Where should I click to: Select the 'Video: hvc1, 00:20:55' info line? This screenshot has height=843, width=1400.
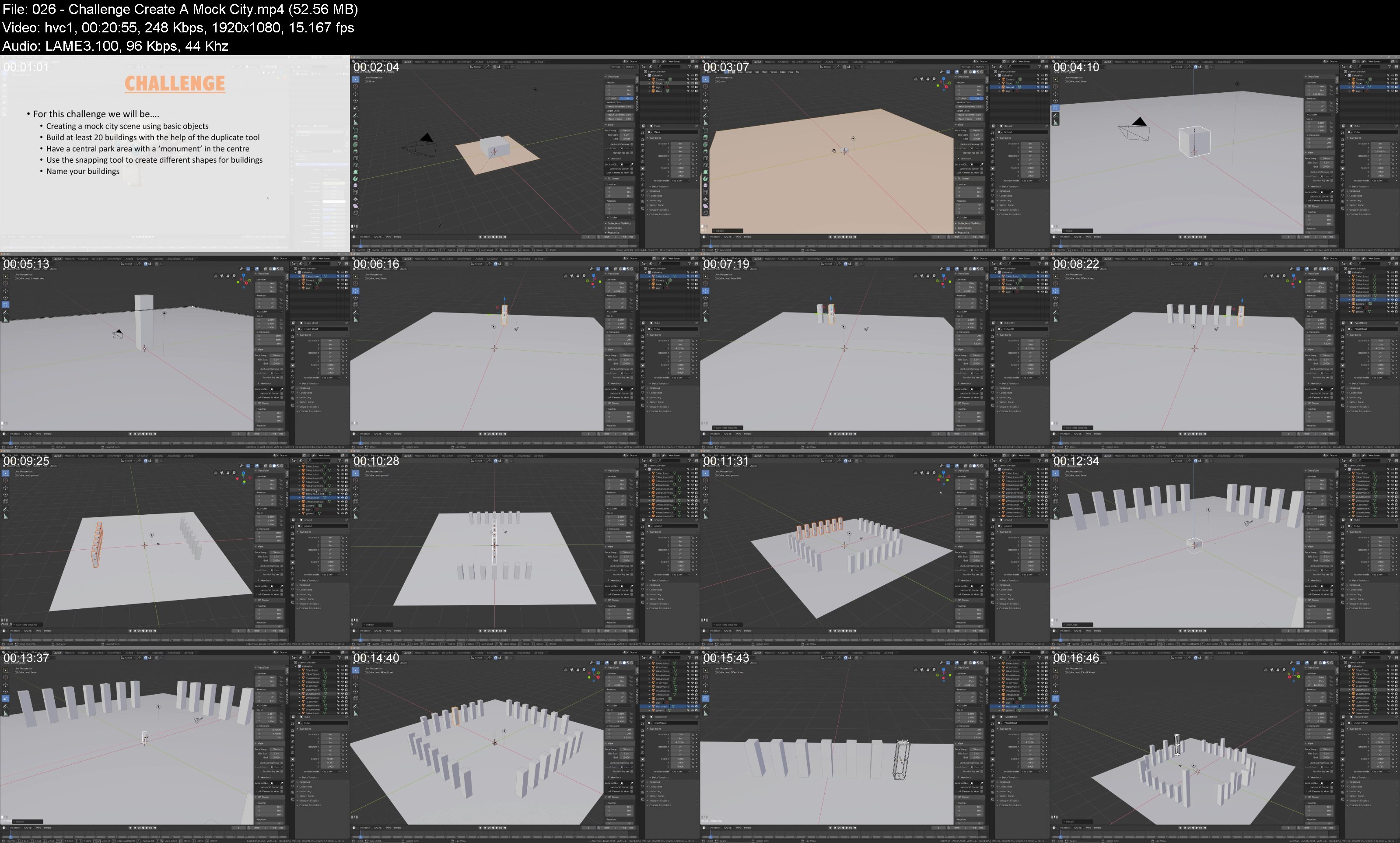coord(178,28)
